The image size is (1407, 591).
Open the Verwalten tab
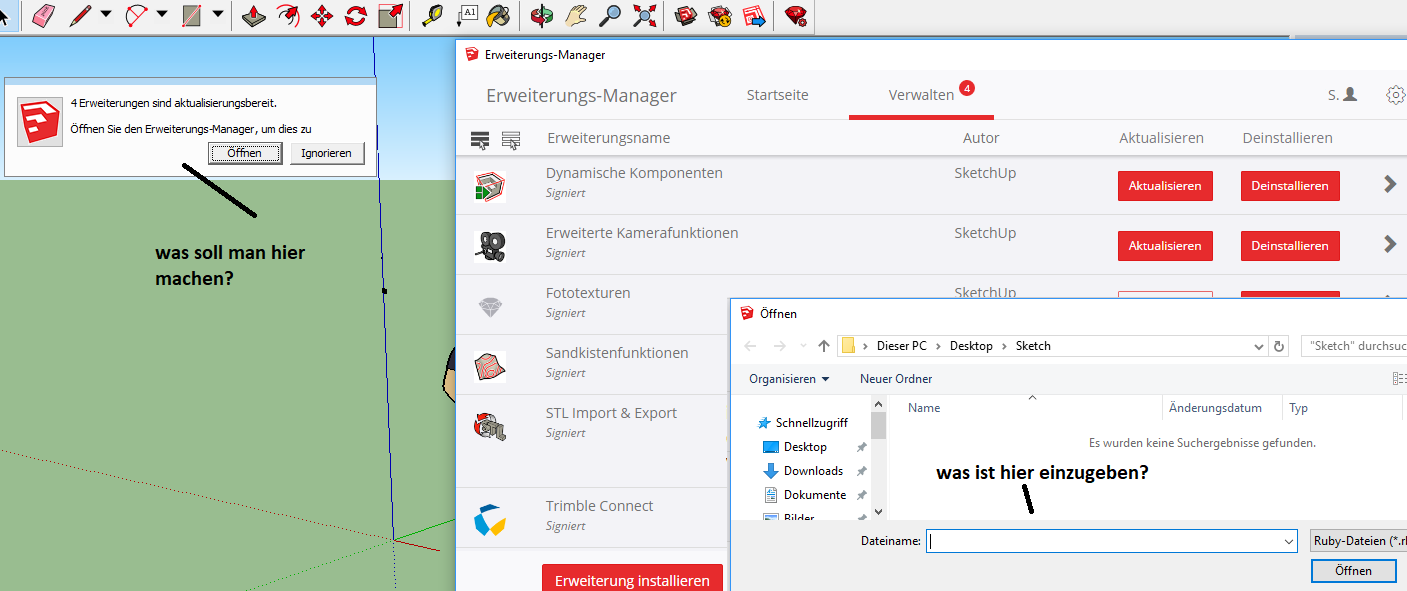921,95
